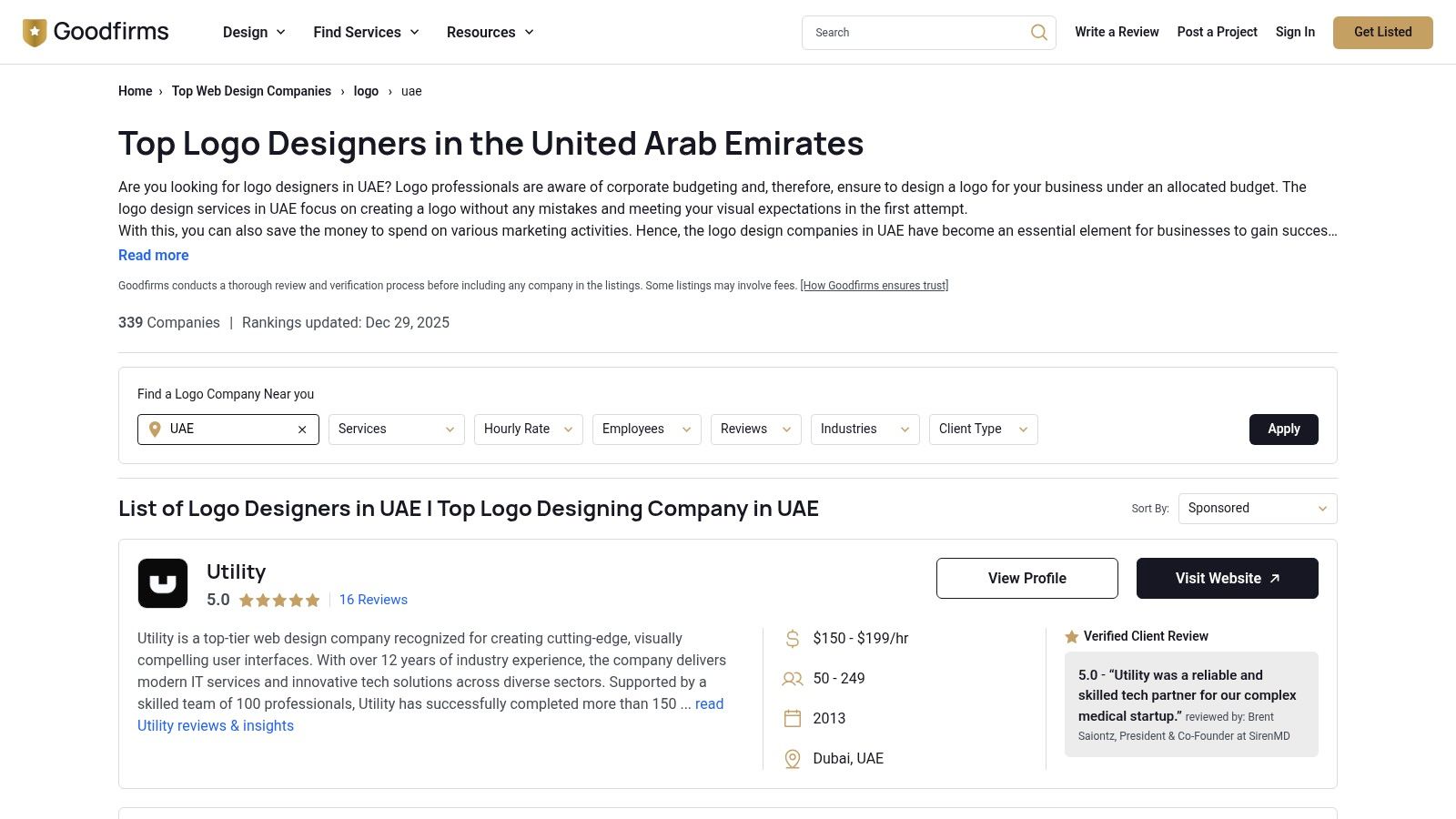This screenshot has height=819, width=1456.
Task: Click the calendar icon beside 2013
Action: tap(791, 718)
